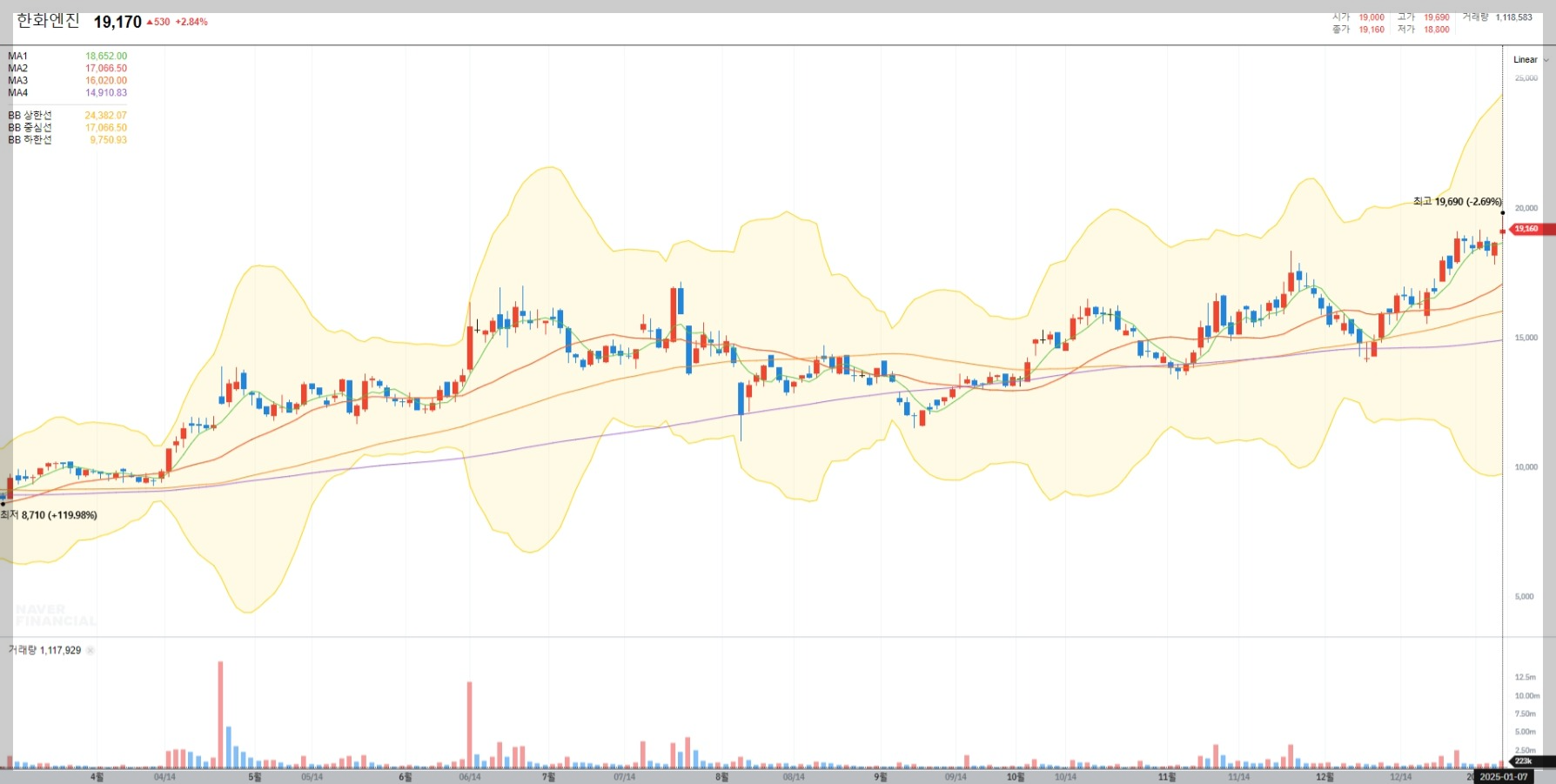Click the +2.84% change percentage
Viewport: 1556px width, 784px height.
pos(191,22)
